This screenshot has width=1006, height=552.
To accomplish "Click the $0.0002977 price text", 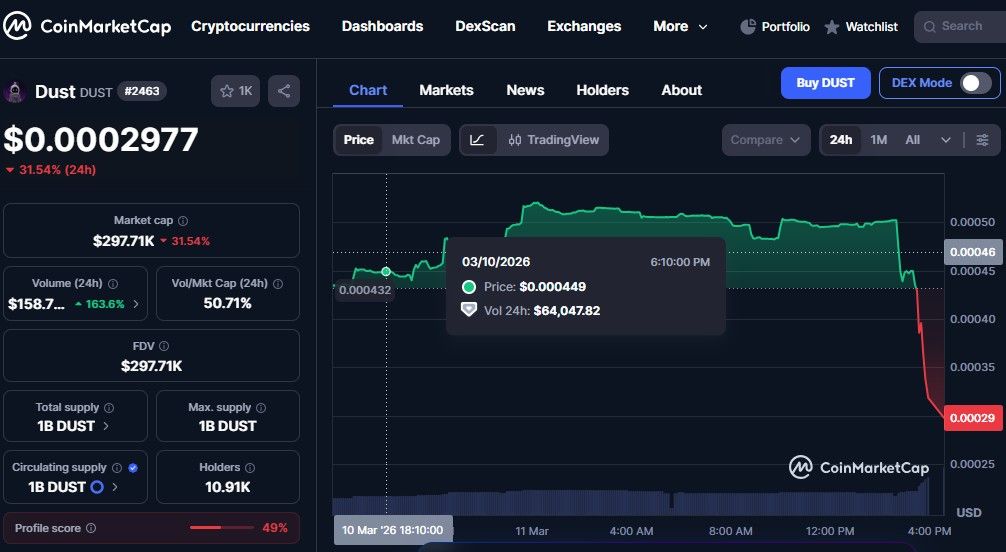I will tap(101, 139).
